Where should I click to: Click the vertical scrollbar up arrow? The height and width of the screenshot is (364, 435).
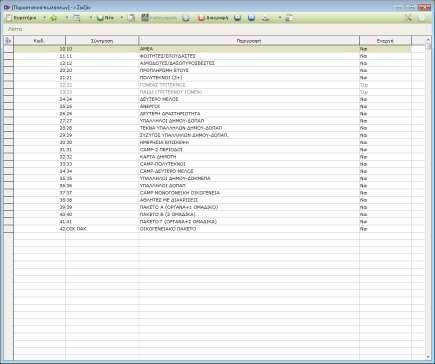coord(428,40)
